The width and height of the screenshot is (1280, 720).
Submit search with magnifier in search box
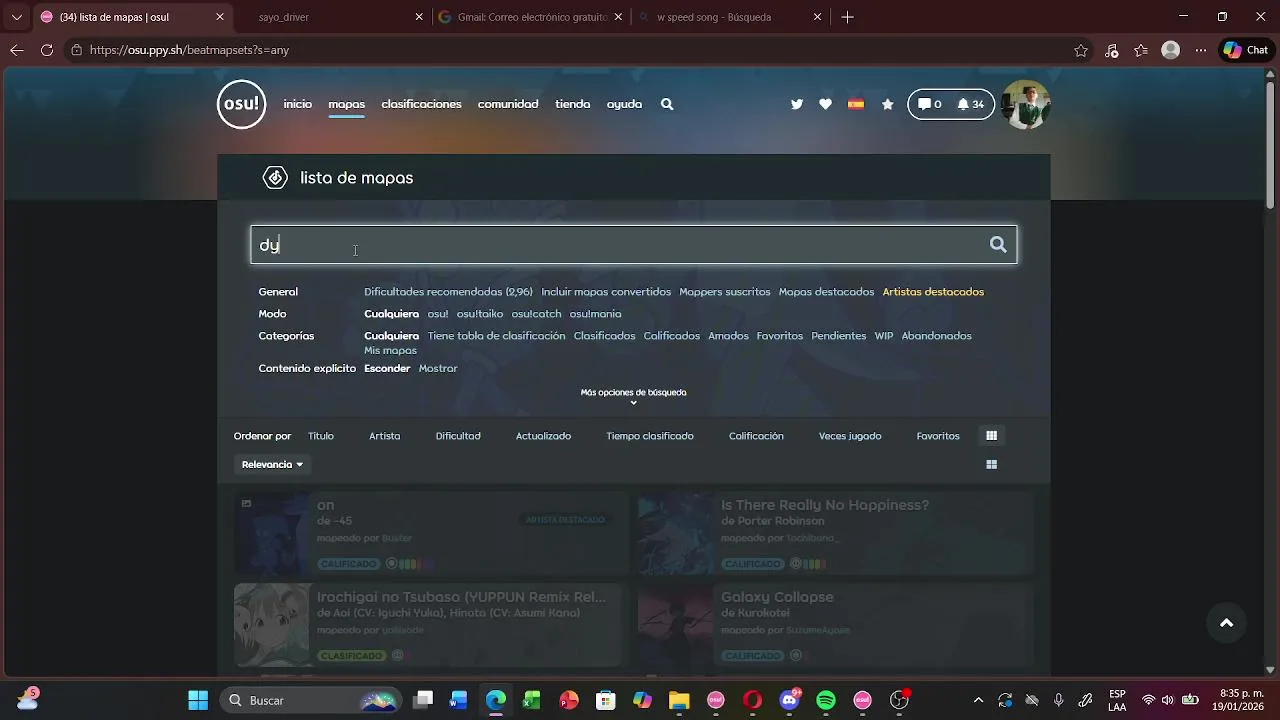[x=998, y=245]
